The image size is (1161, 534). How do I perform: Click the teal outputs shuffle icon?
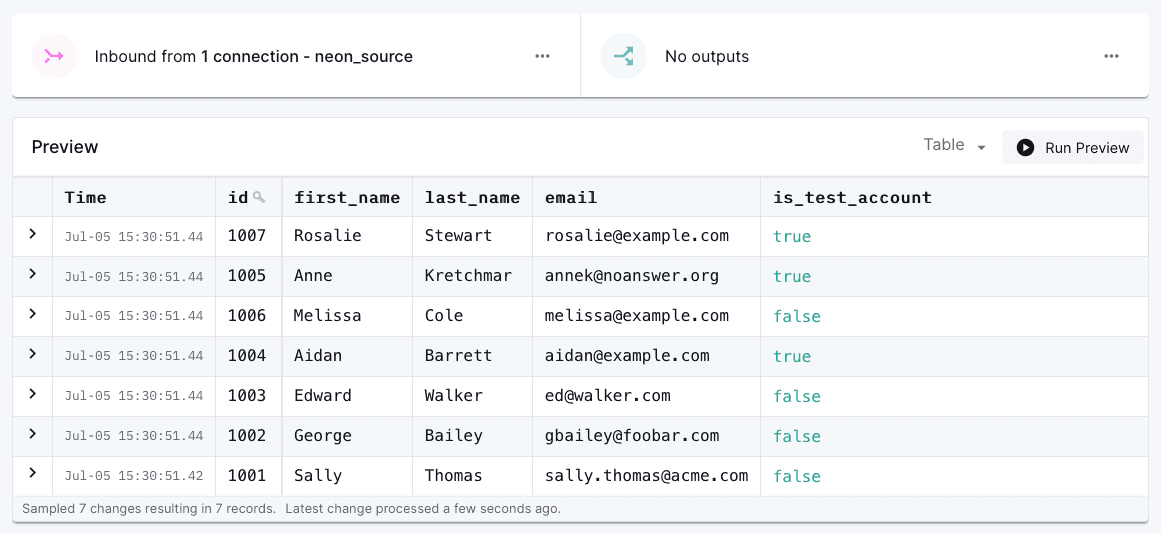pos(623,56)
